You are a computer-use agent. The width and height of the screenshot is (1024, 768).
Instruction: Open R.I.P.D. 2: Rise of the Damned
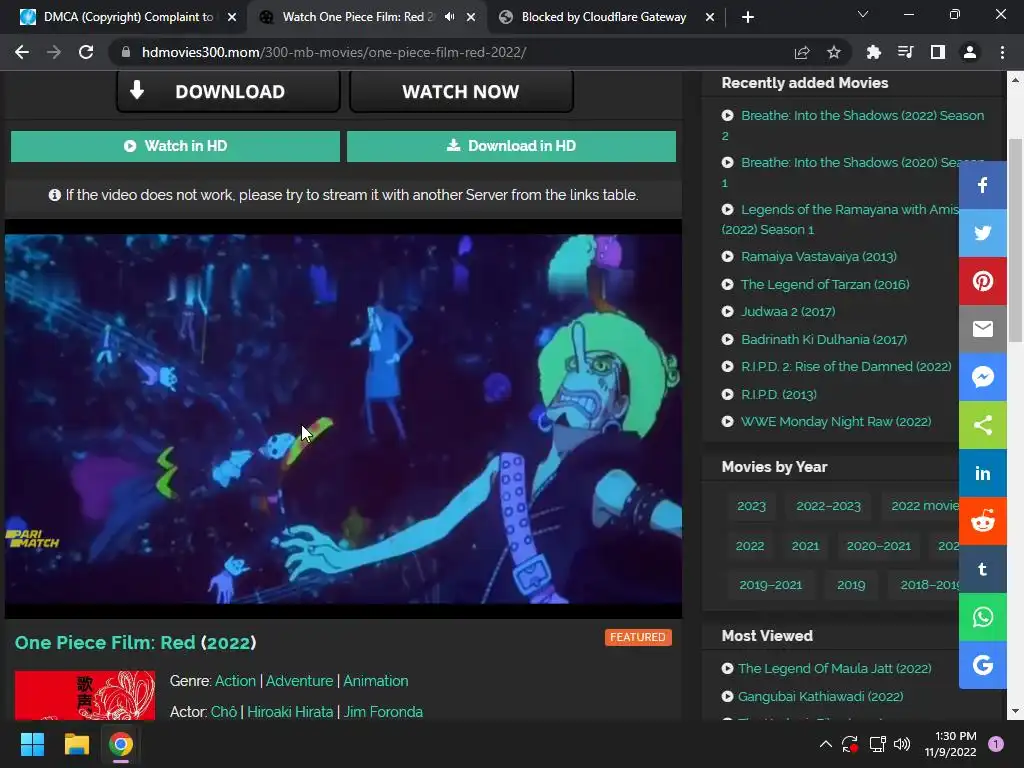[x=846, y=366]
